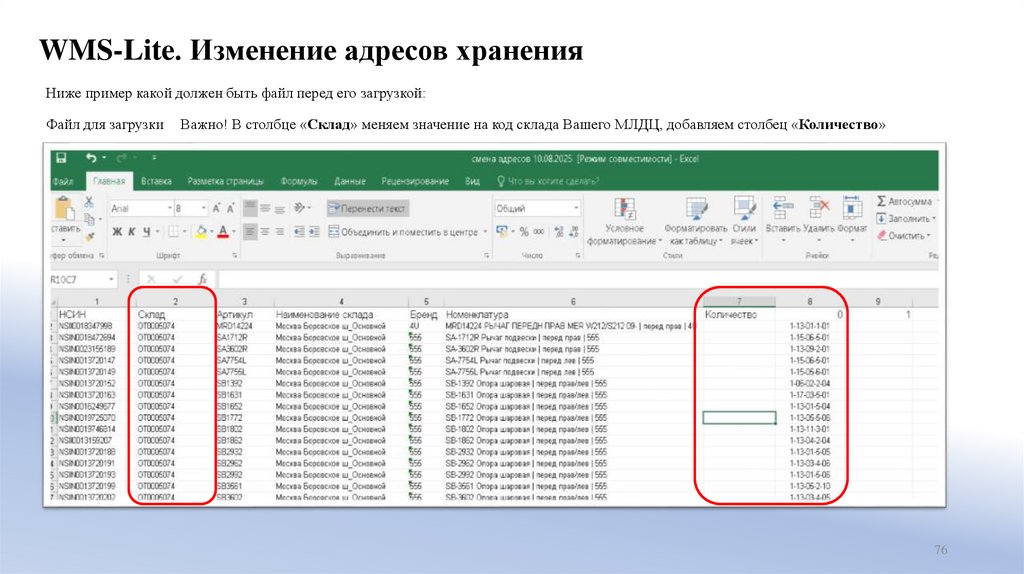Viewport: 1024px width, 574px height.
Task: Toggle align text right
Action: tap(280, 231)
